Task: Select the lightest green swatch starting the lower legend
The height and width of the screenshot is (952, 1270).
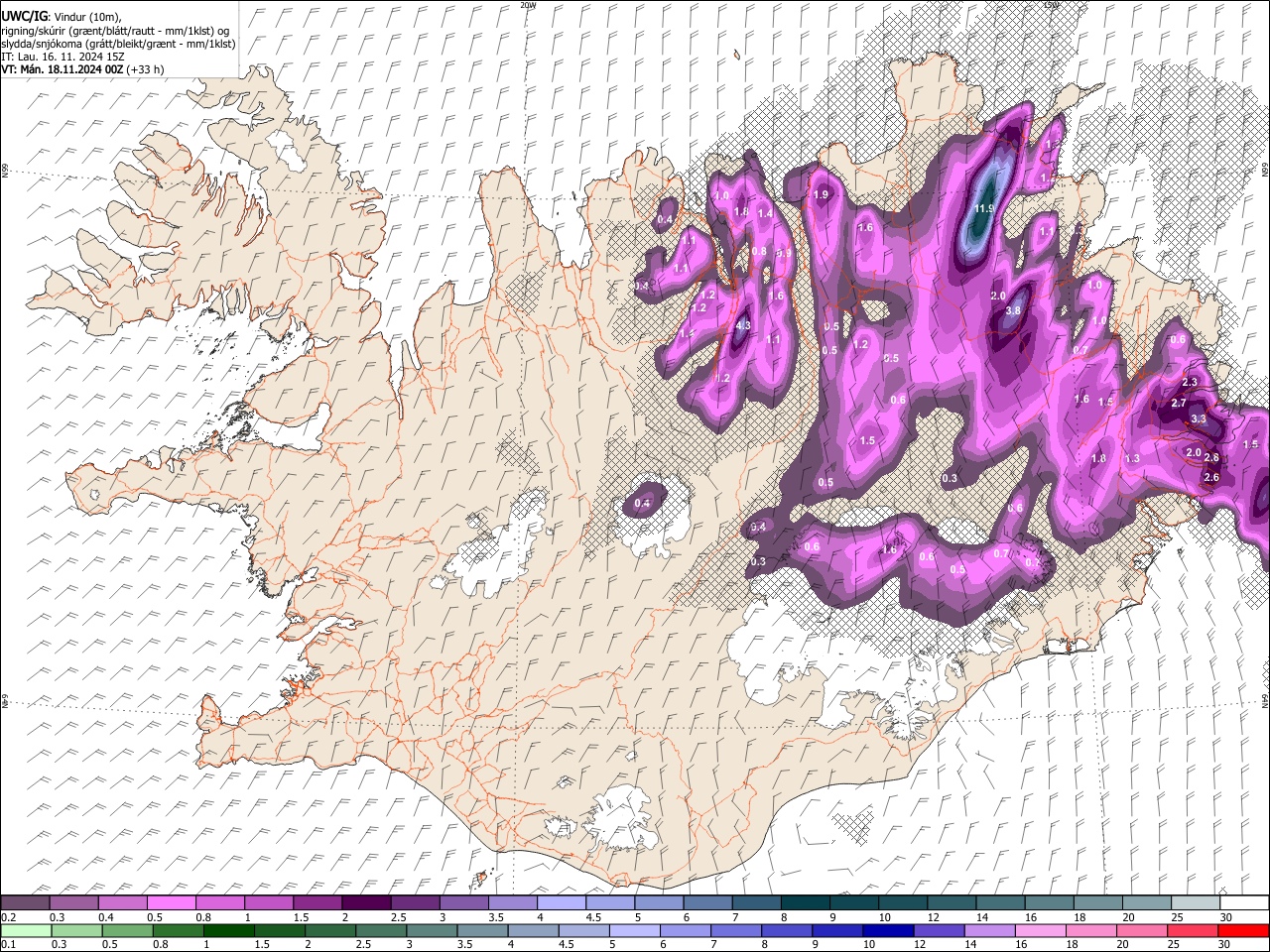Action: pyautogui.click(x=26, y=930)
